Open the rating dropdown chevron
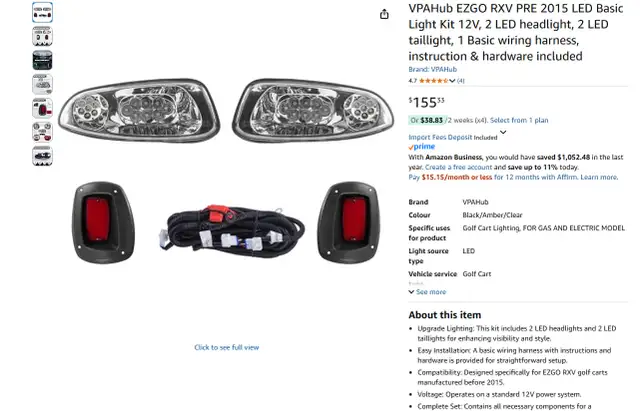Image resolution: width=640 pixels, height=411 pixels. pos(452,81)
